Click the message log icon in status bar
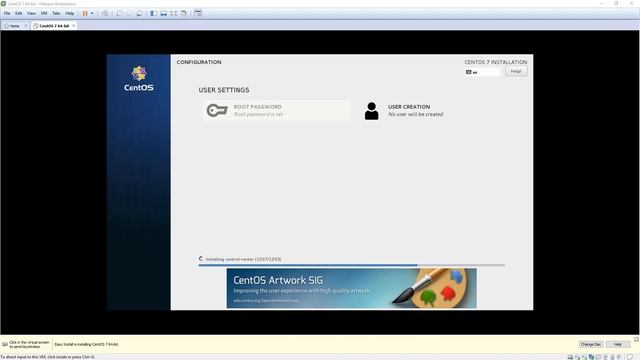This screenshot has height=360, width=640. (630, 357)
